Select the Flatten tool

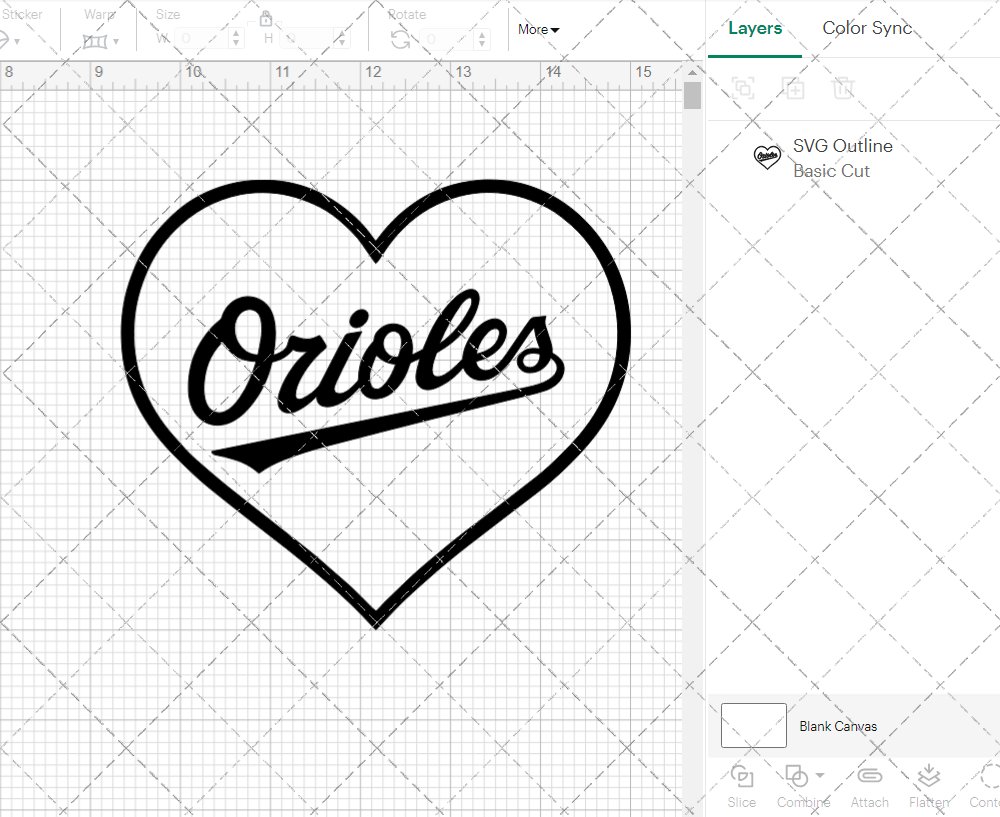click(x=928, y=777)
